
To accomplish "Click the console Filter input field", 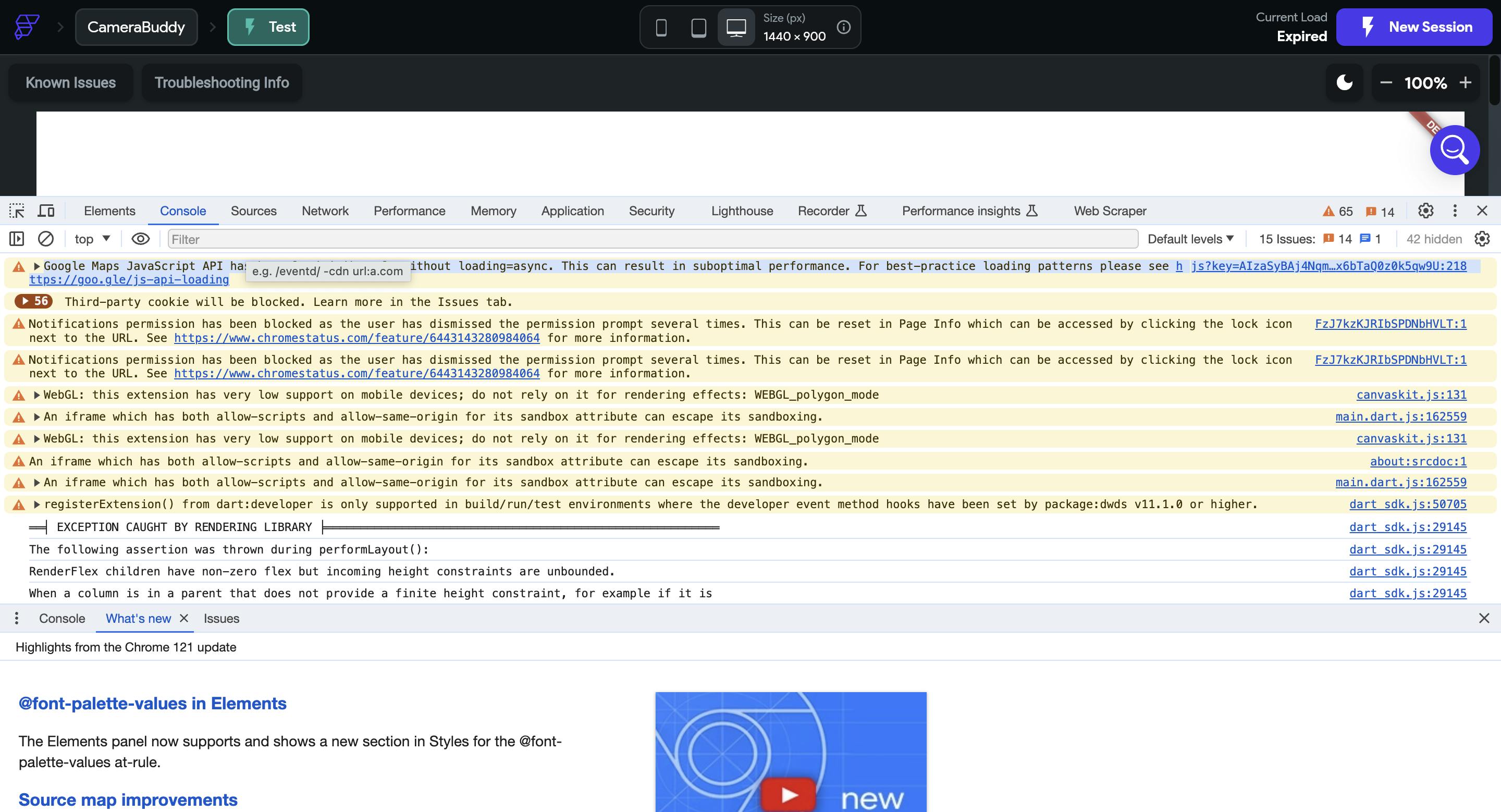I will 653,239.
